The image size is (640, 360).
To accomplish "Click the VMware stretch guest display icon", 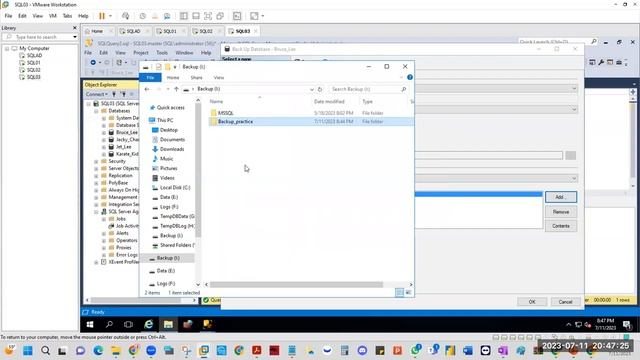I will (x=254, y=16).
